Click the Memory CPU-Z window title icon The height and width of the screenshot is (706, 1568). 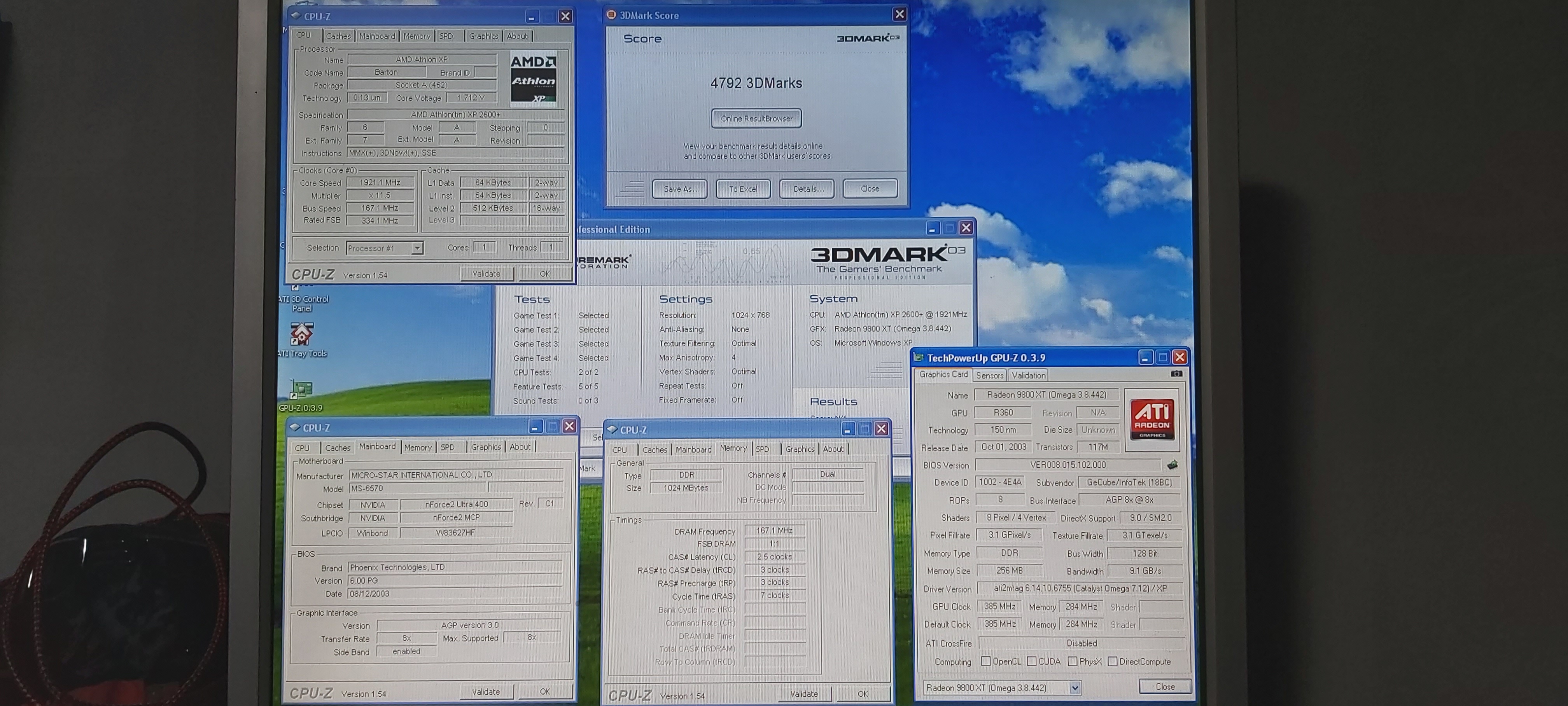tap(612, 430)
